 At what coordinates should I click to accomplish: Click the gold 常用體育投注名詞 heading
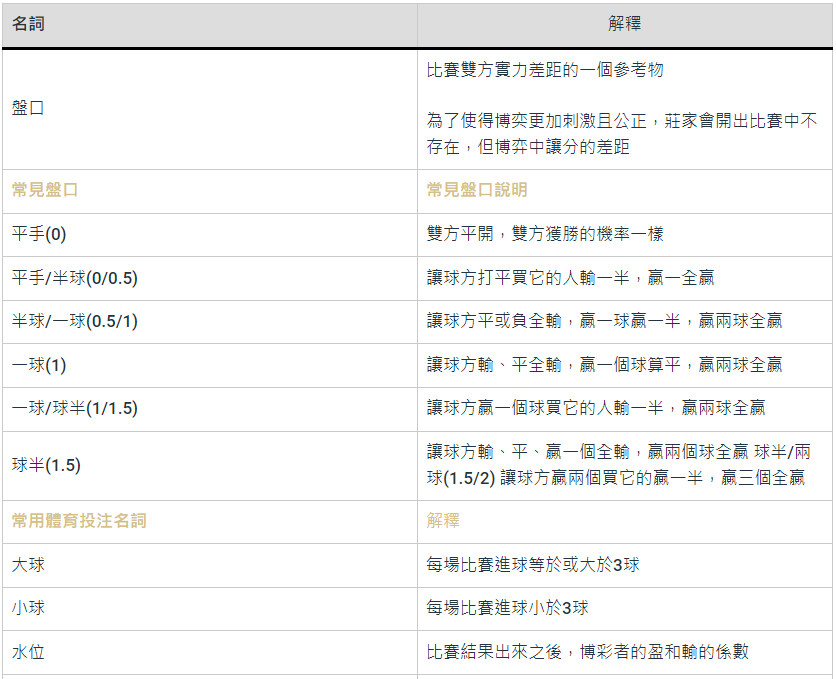(79, 521)
